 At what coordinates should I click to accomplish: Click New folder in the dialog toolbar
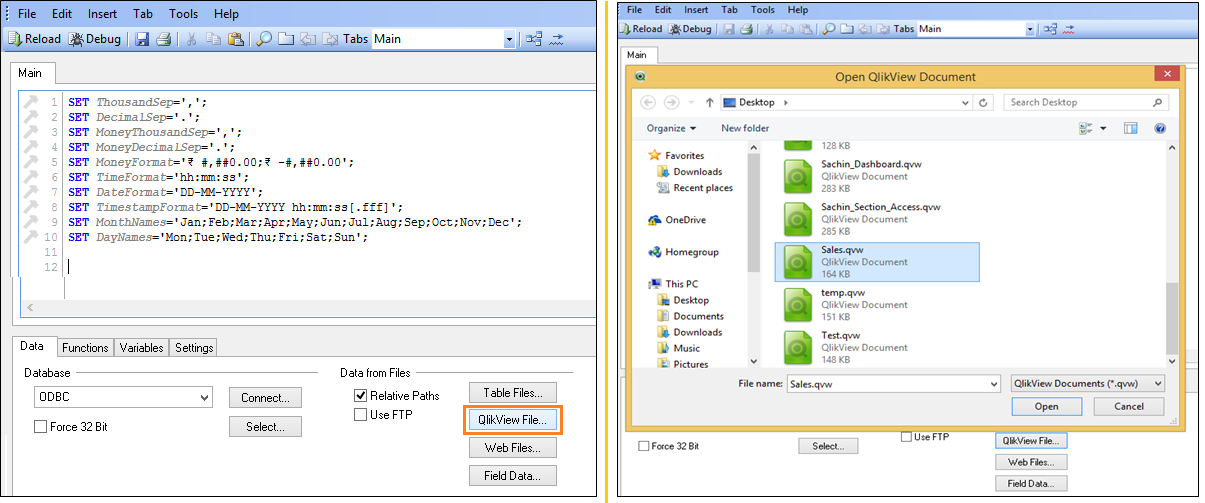pos(745,128)
